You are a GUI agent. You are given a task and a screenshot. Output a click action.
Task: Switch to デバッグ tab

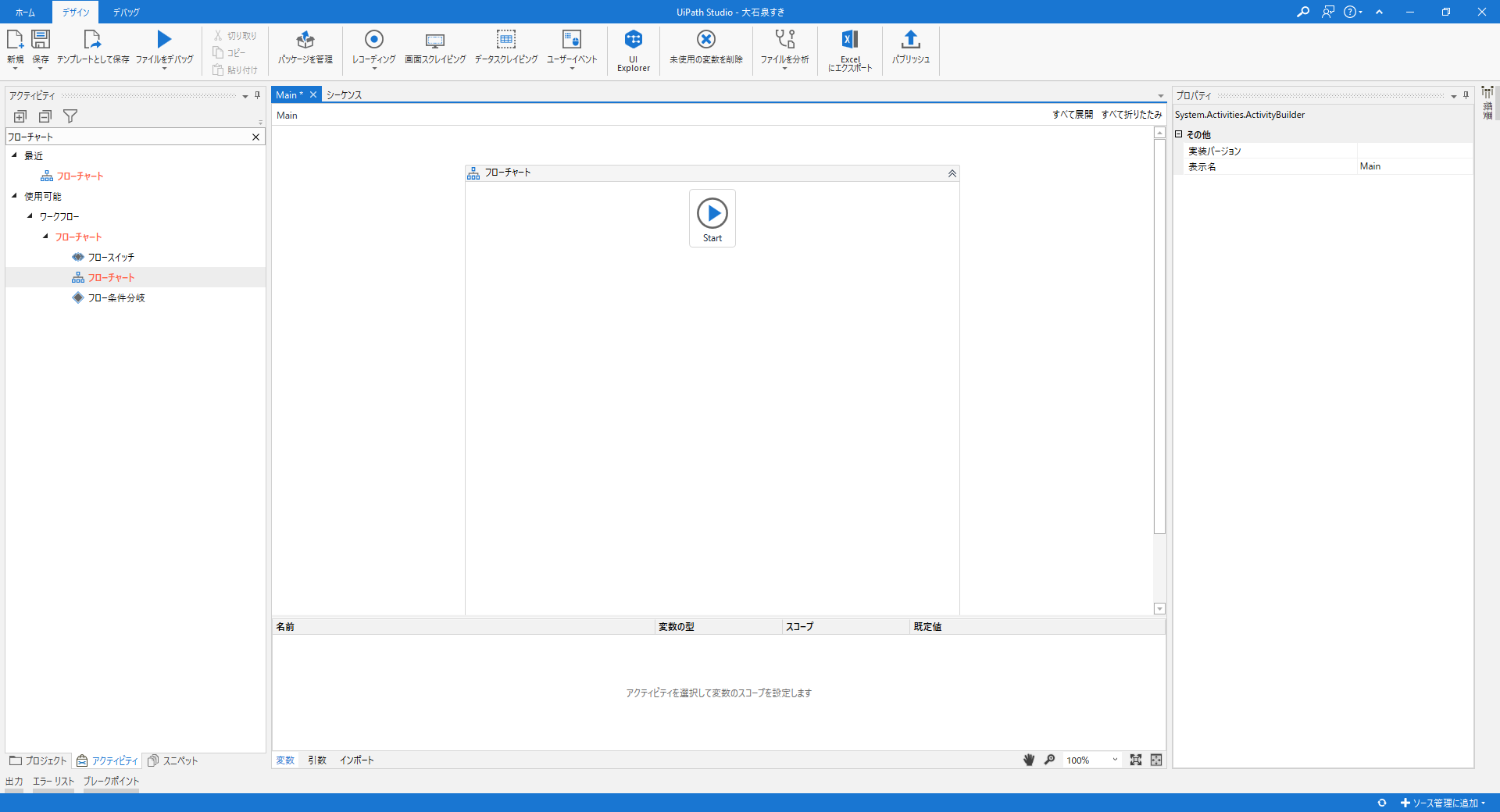tap(127, 12)
